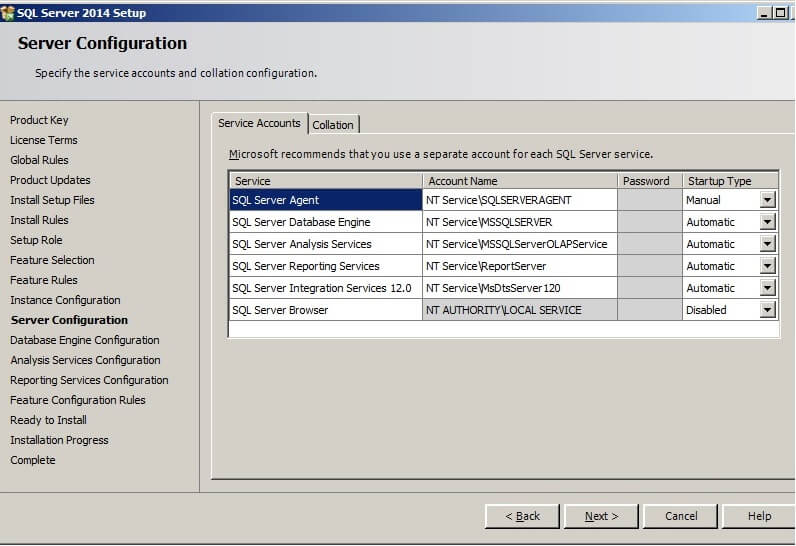This screenshot has width=796, height=546.
Task: Click password field for SQL Server Database Engine
Action: pyautogui.click(x=649, y=222)
